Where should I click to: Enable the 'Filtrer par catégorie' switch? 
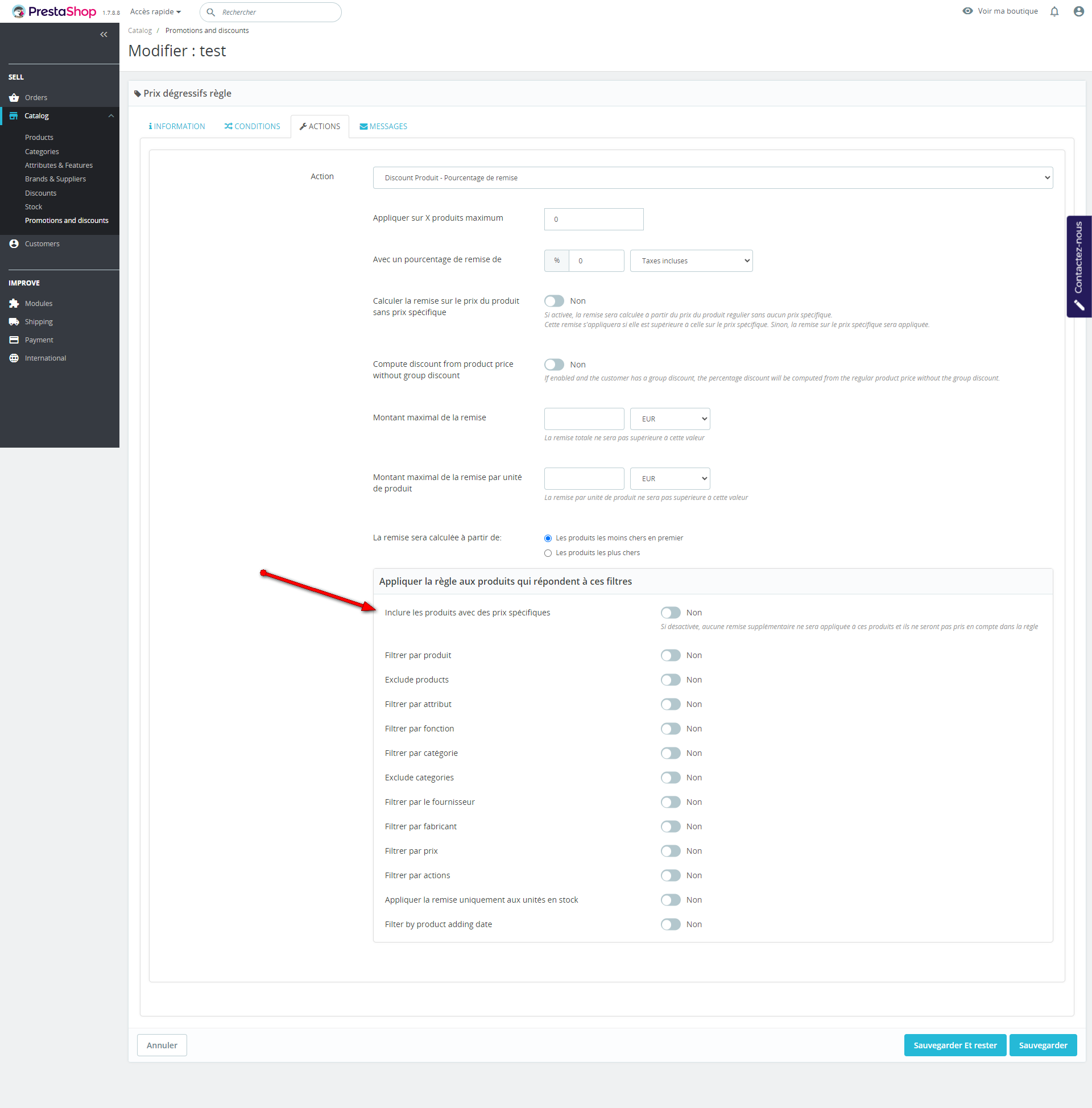(670, 753)
